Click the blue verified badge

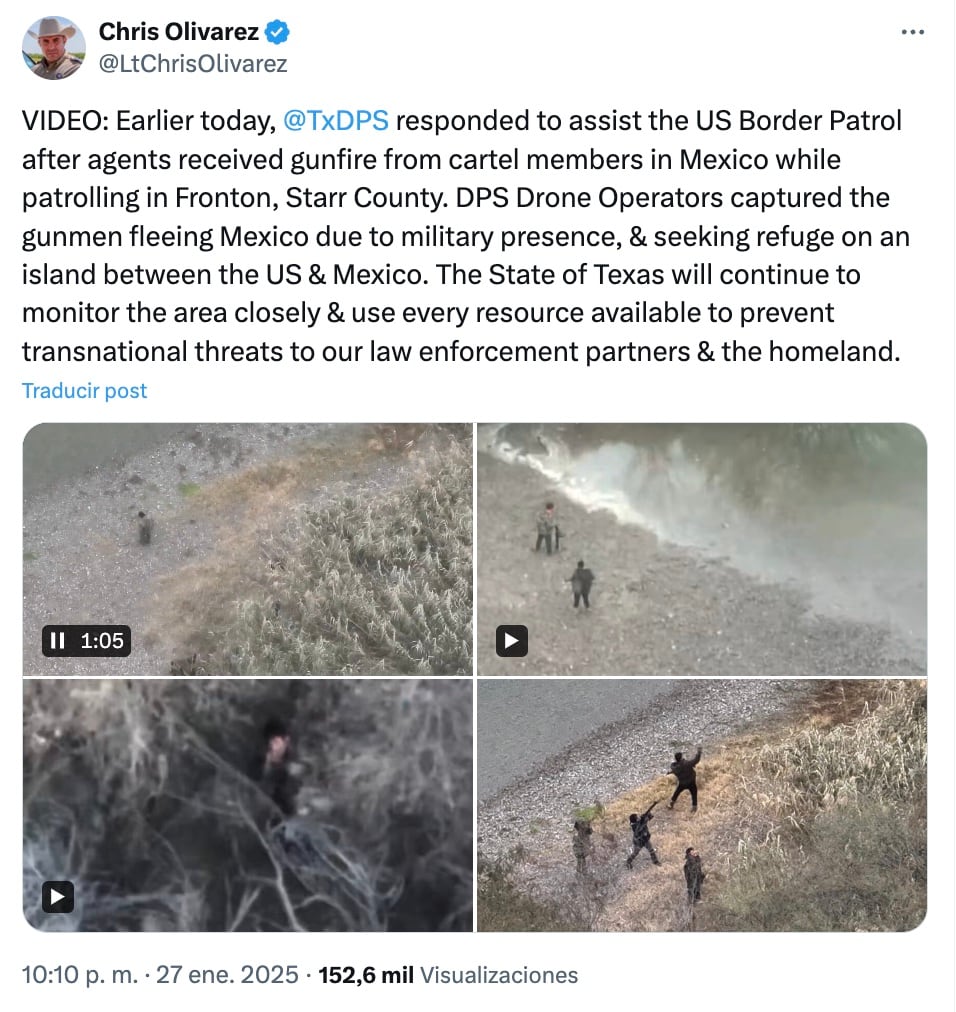pyautogui.click(x=277, y=32)
